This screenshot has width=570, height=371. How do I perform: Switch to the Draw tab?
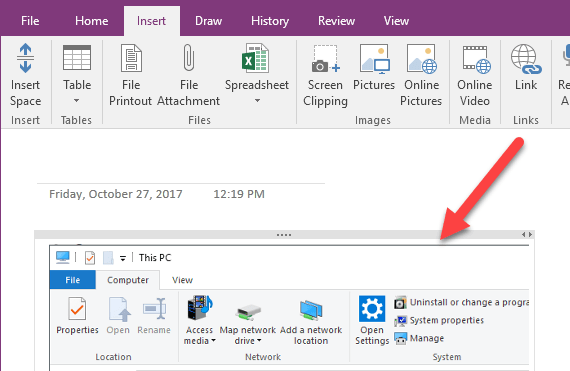pyautogui.click(x=208, y=21)
